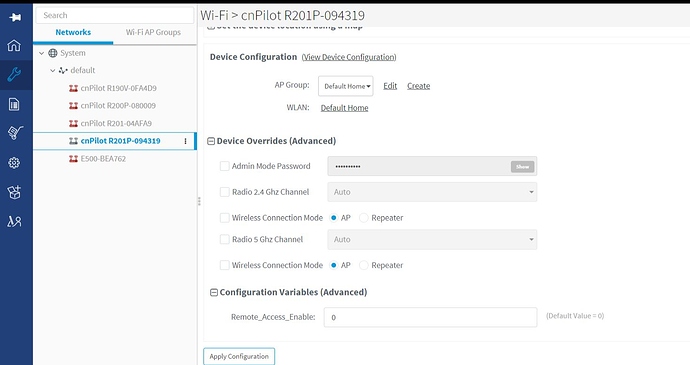This screenshot has width=690, height=365.
Task: Click the network icon beside default
Action: click(x=63, y=70)
